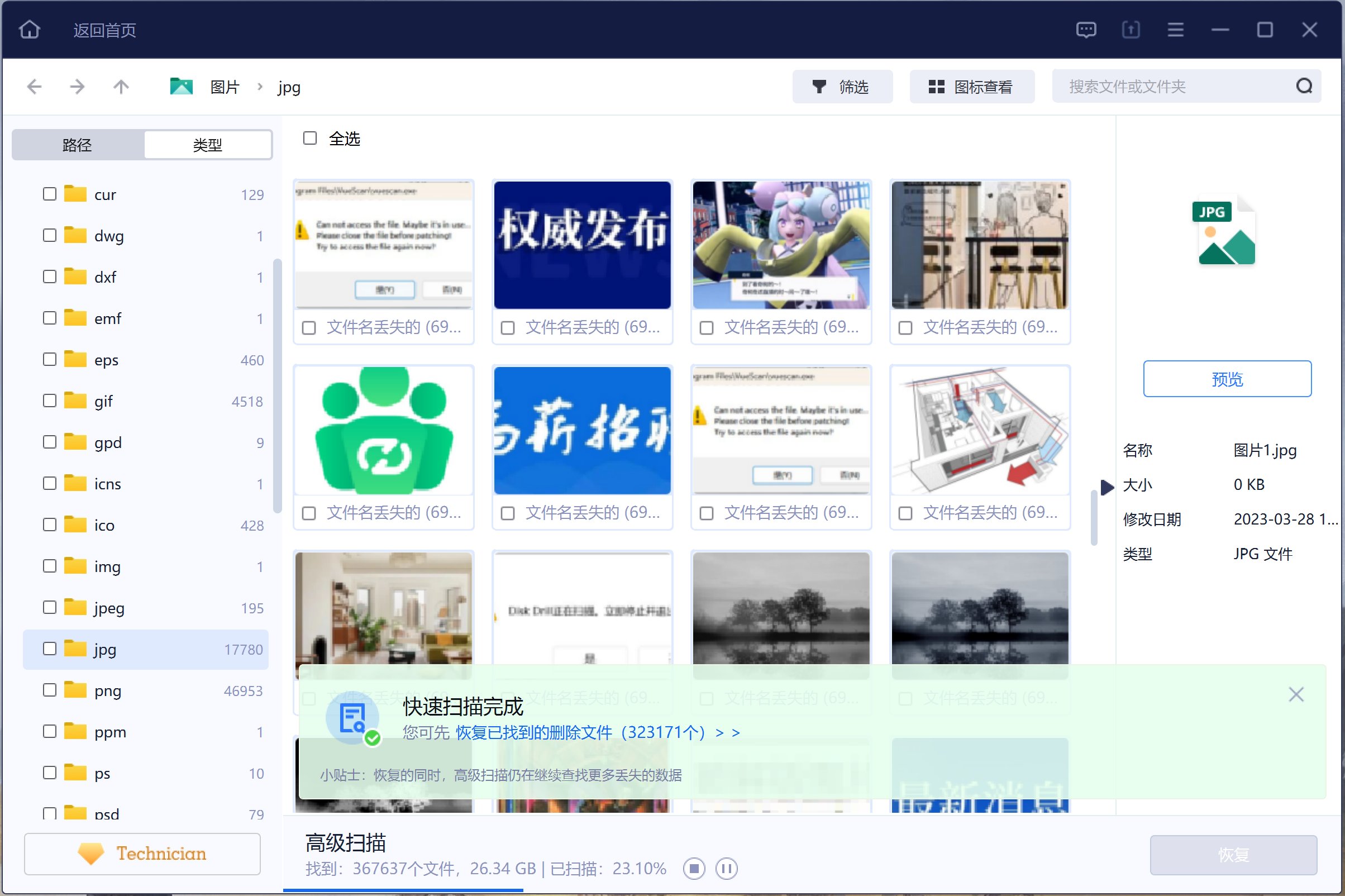Click the upload/export icon in title bar

pyautogui.click(x=1131, y=30)
